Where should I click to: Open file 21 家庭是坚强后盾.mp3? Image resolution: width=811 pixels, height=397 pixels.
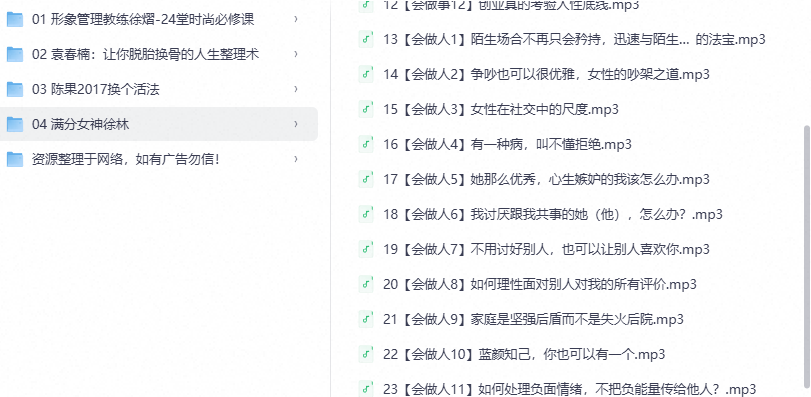point(533,319)
